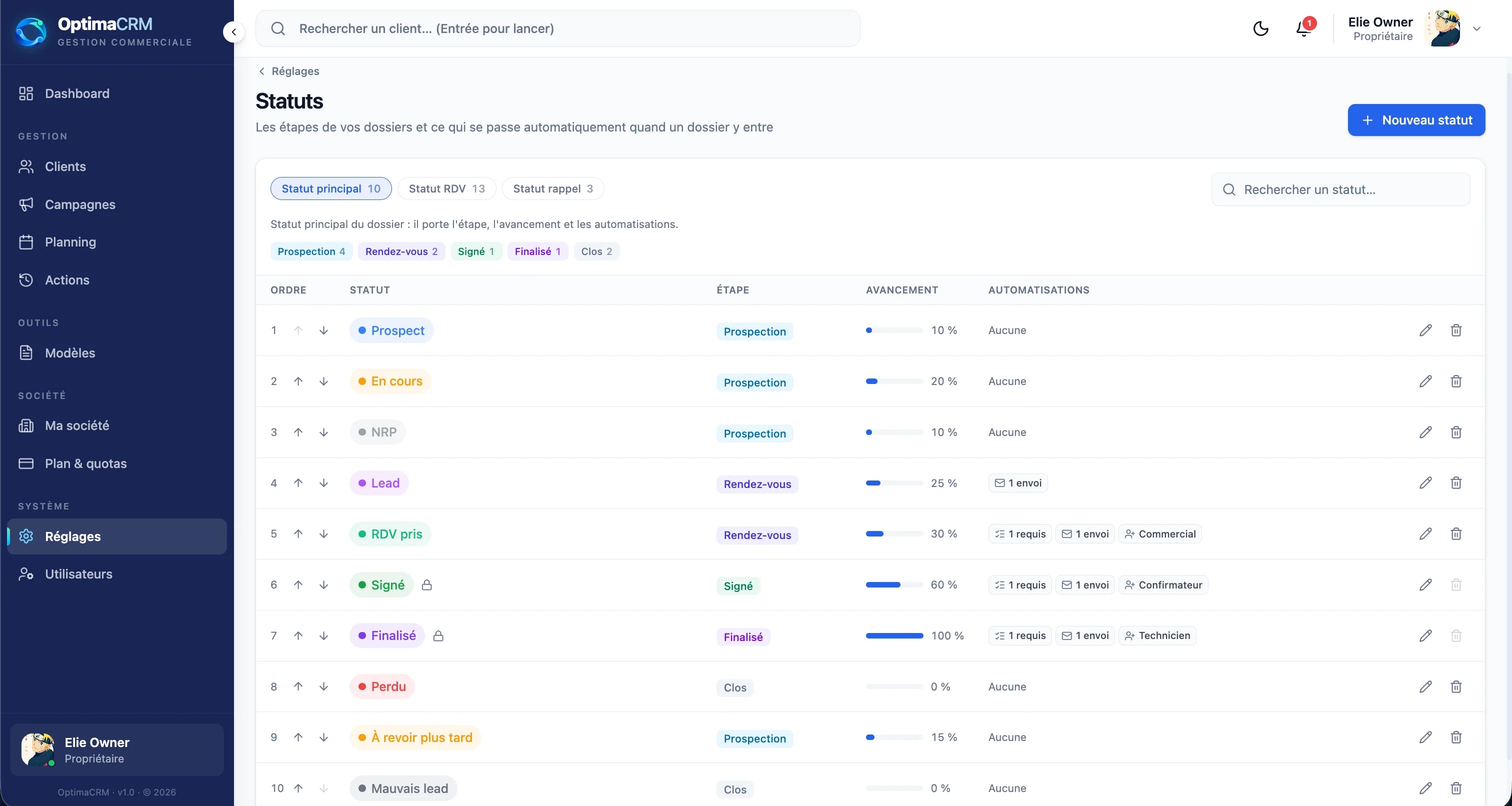Move Signé status down

[x=323, y=584]
